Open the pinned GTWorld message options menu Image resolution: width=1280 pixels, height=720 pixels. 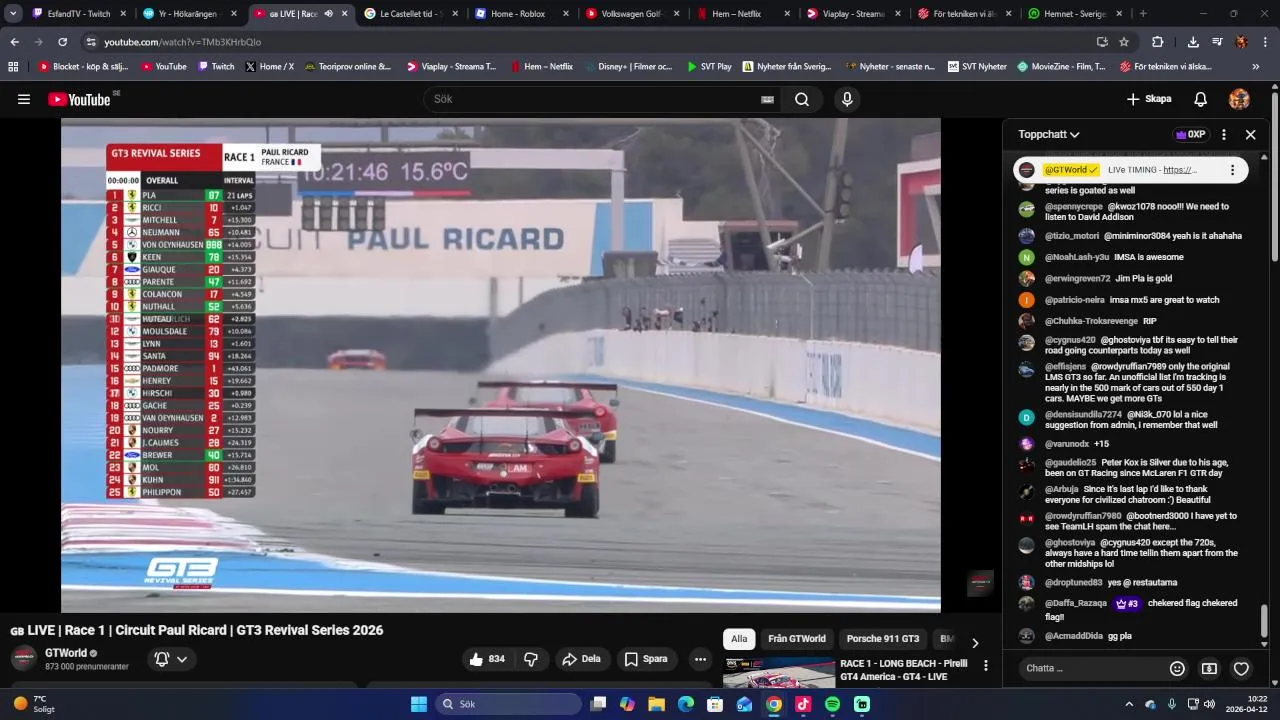pyautogui.click(x=1232, y=170)
